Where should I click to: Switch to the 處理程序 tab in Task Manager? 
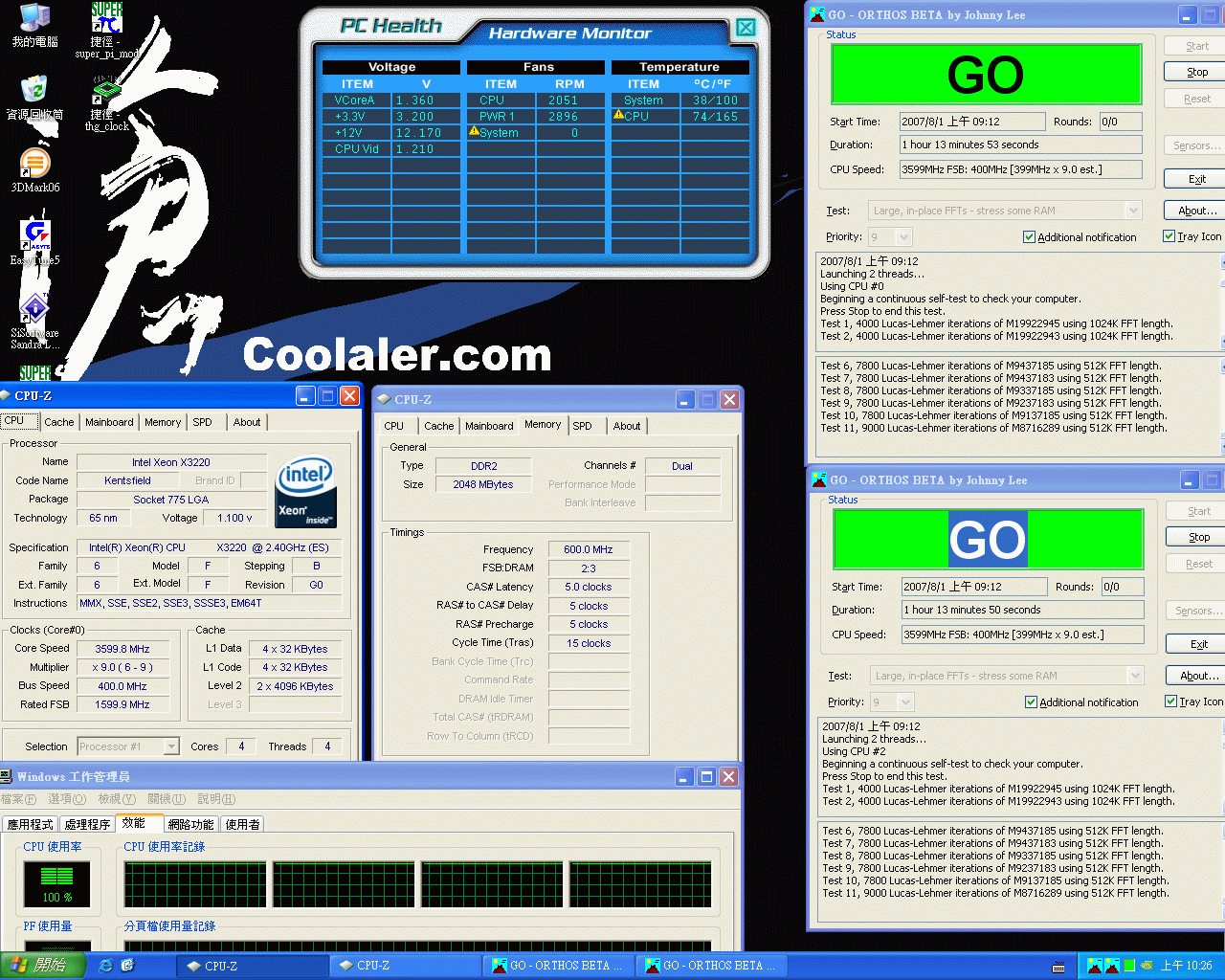pyautogui.click(x=88, y=824)
